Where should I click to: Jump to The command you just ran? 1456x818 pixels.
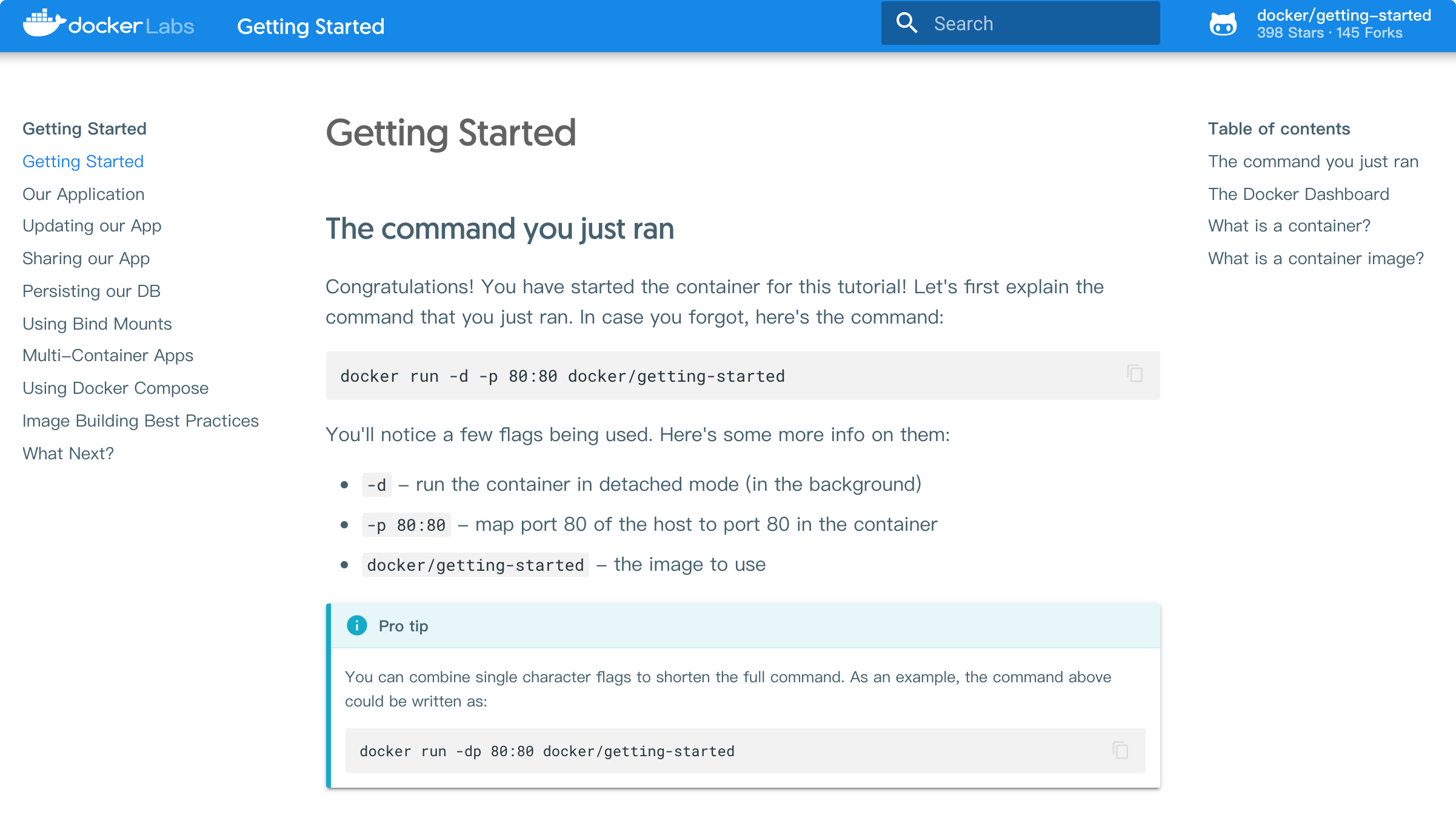(x=1314, y=161)
